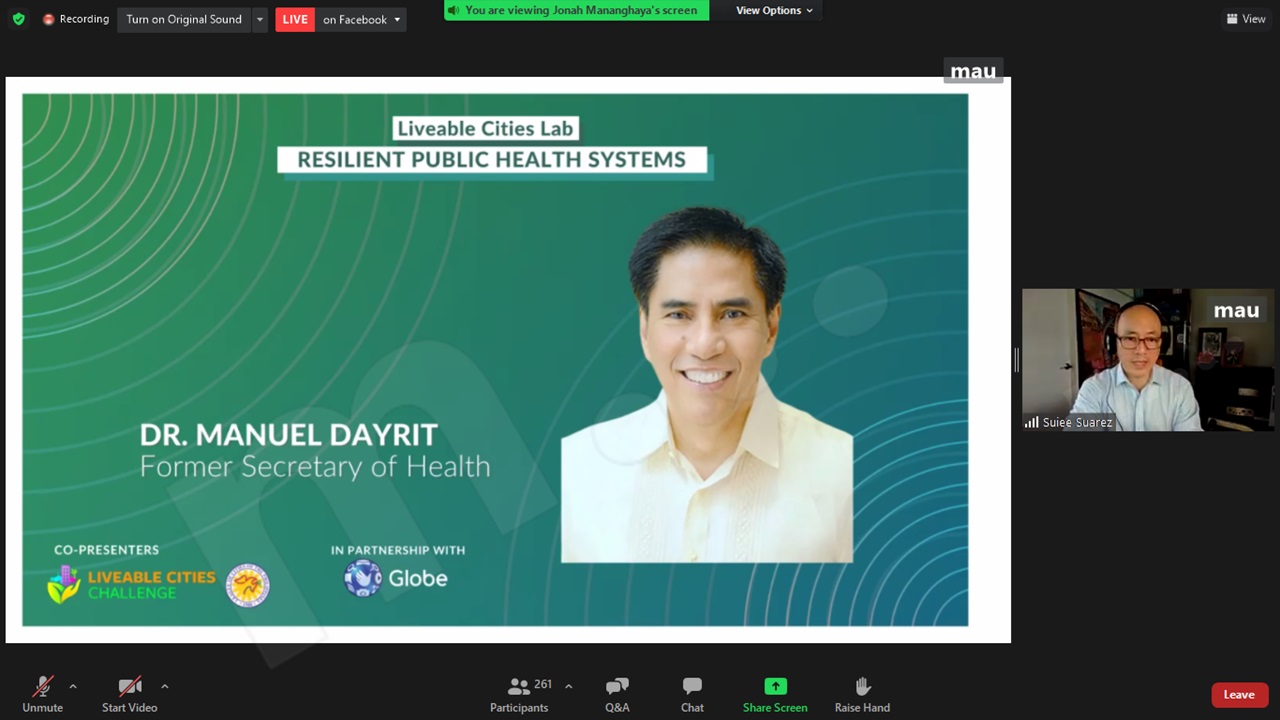1280x720 pixels.
Task: Unmute the microphone
Action: pos(42,693)
